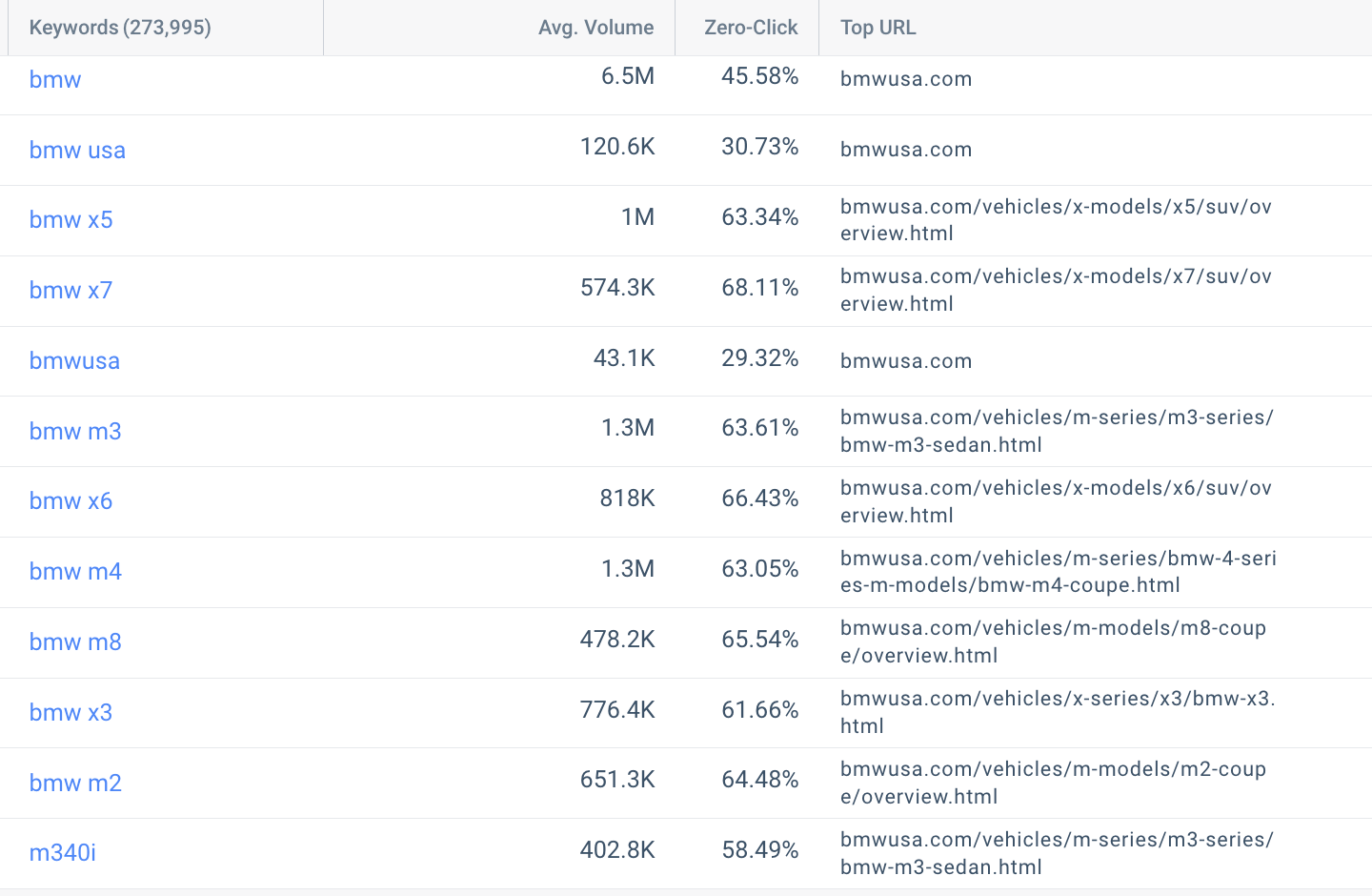The image size is (1372, 896).
Task: Click the m8-coupe overview URL
Action: (x=1052, y=641)
